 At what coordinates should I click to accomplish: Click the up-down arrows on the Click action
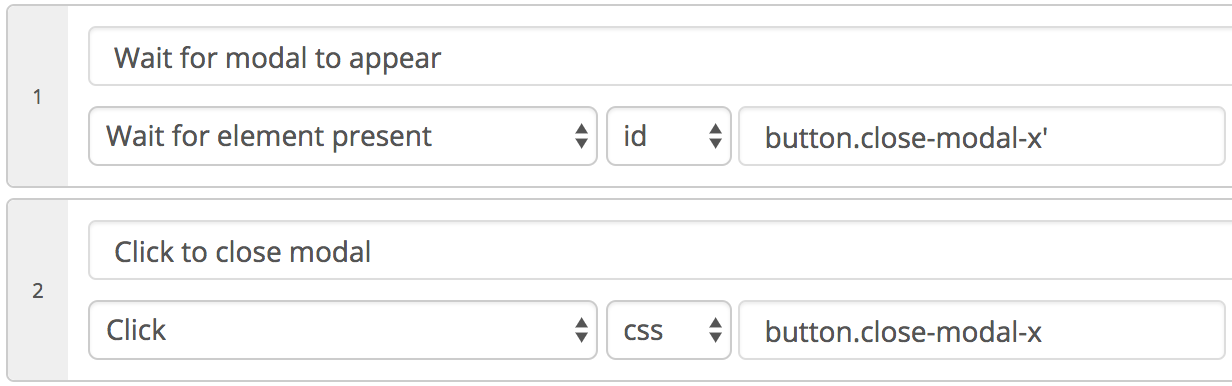[x=581, y=330]
